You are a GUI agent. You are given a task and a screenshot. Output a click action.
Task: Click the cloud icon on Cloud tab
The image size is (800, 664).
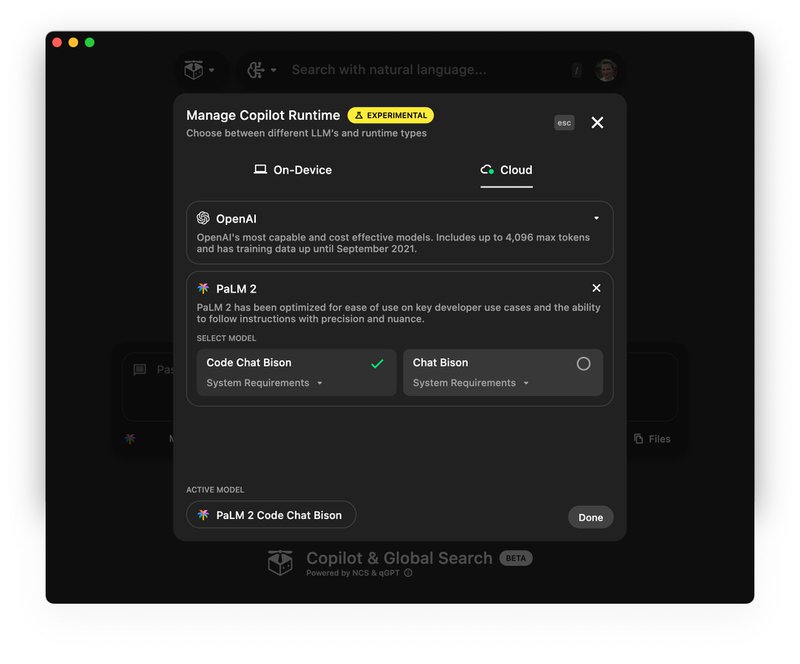point(487,169)
